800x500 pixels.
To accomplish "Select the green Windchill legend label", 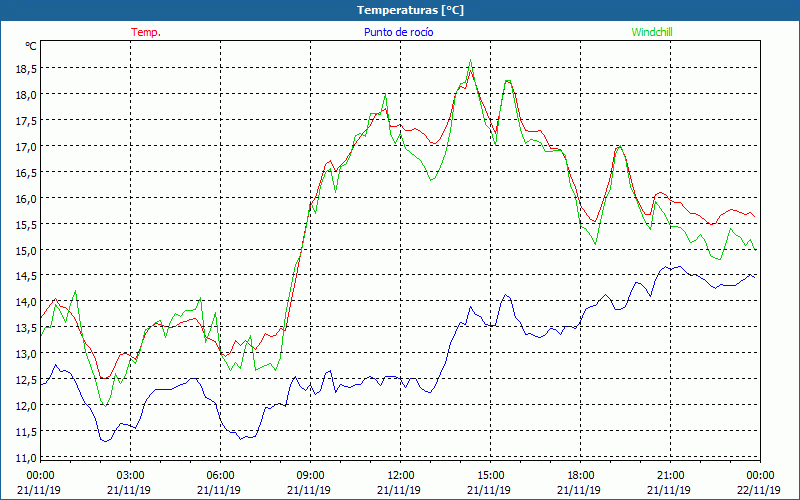I will point(652,32).
